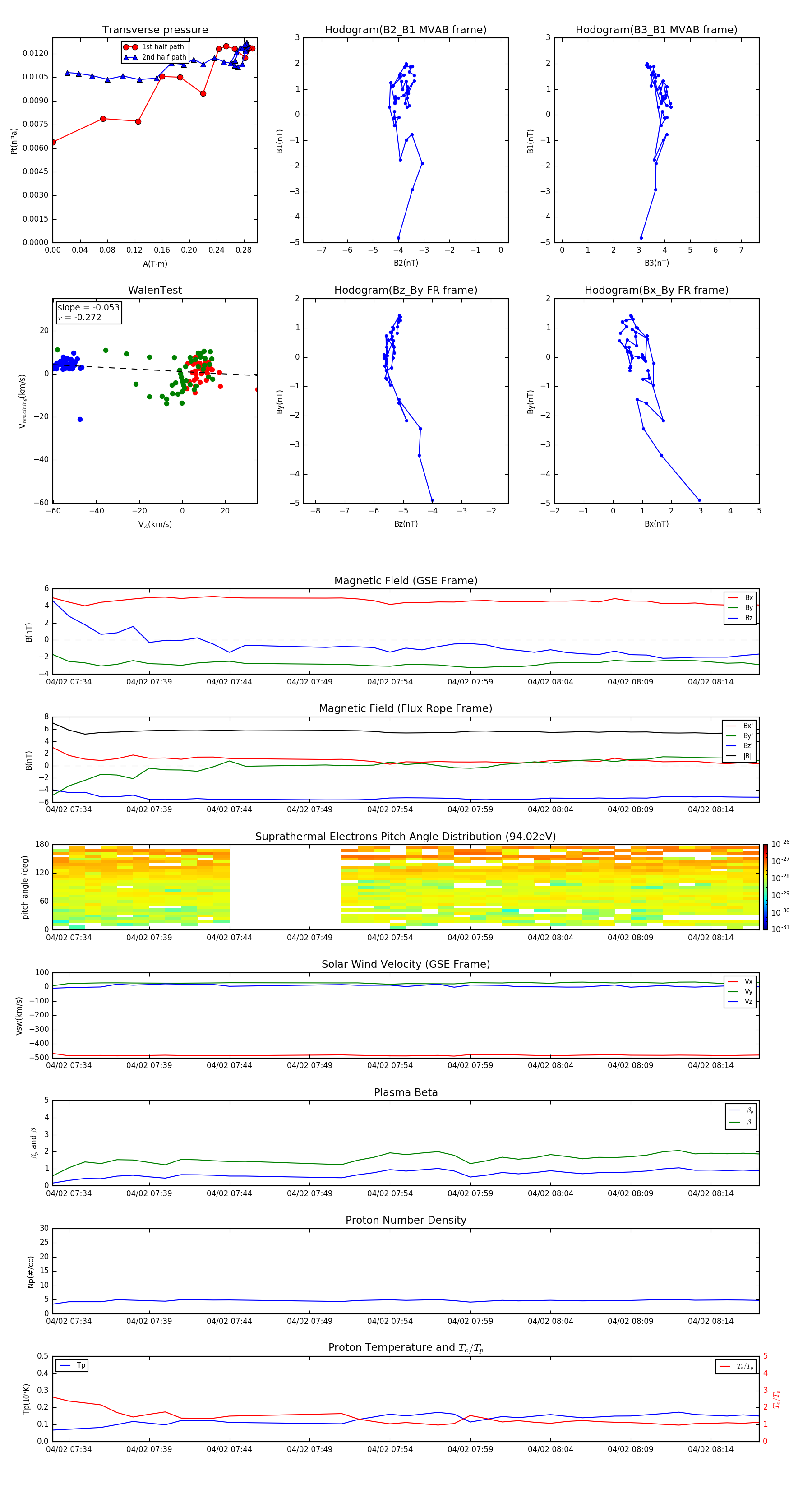Viewport: 812px width, 1489px height.
Task: Click the Tp legend entry
Action: point(72,1366)
